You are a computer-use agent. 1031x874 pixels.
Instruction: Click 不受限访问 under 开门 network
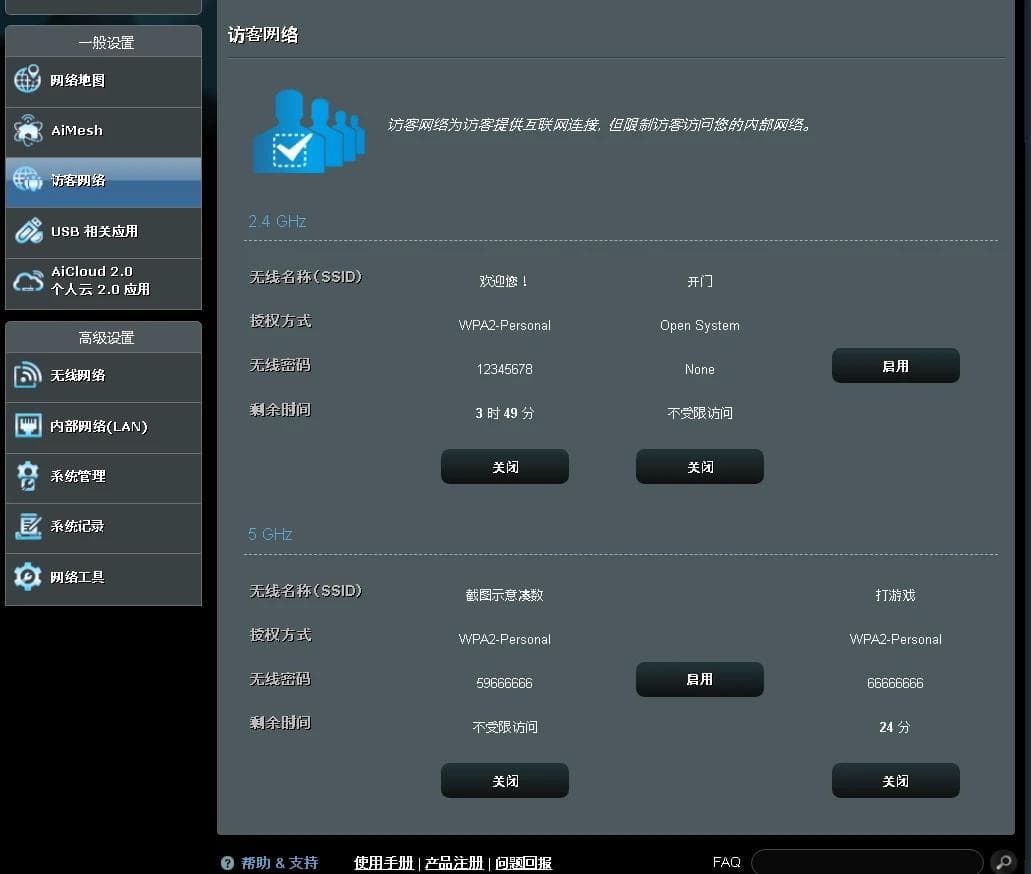[700, 413]
